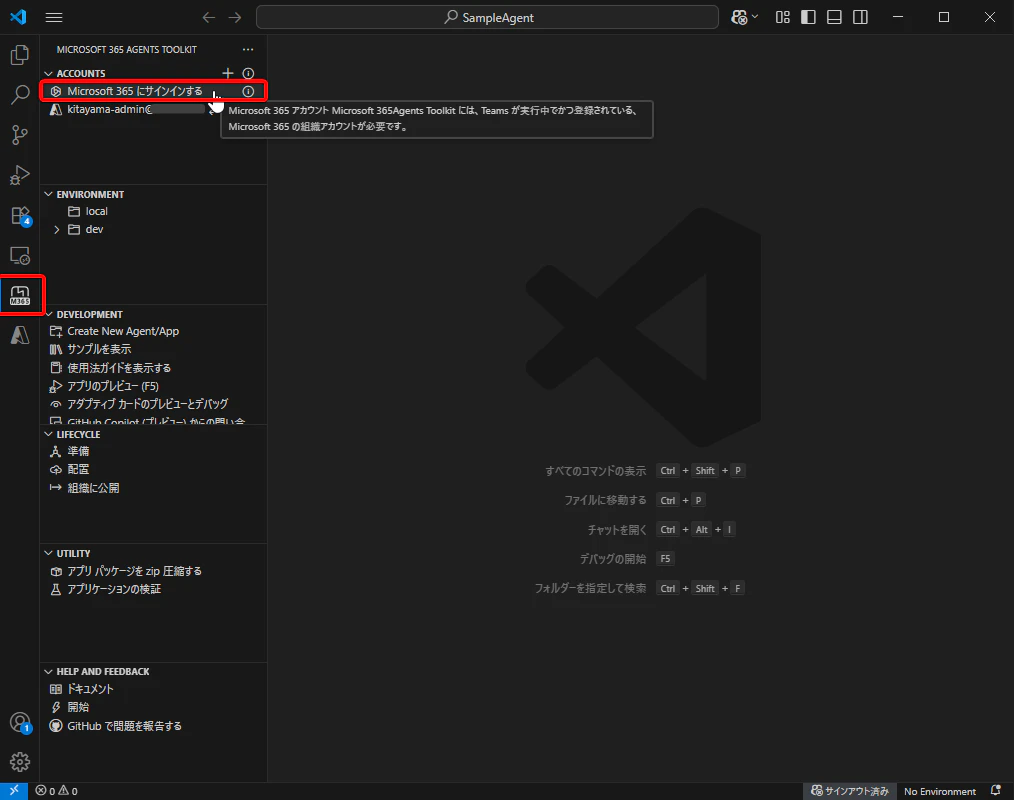The width and height of the screenshot is (1014, 800).
Task: Click info icon on Microsoft 365 sign-in row
Action: (248, 91)
